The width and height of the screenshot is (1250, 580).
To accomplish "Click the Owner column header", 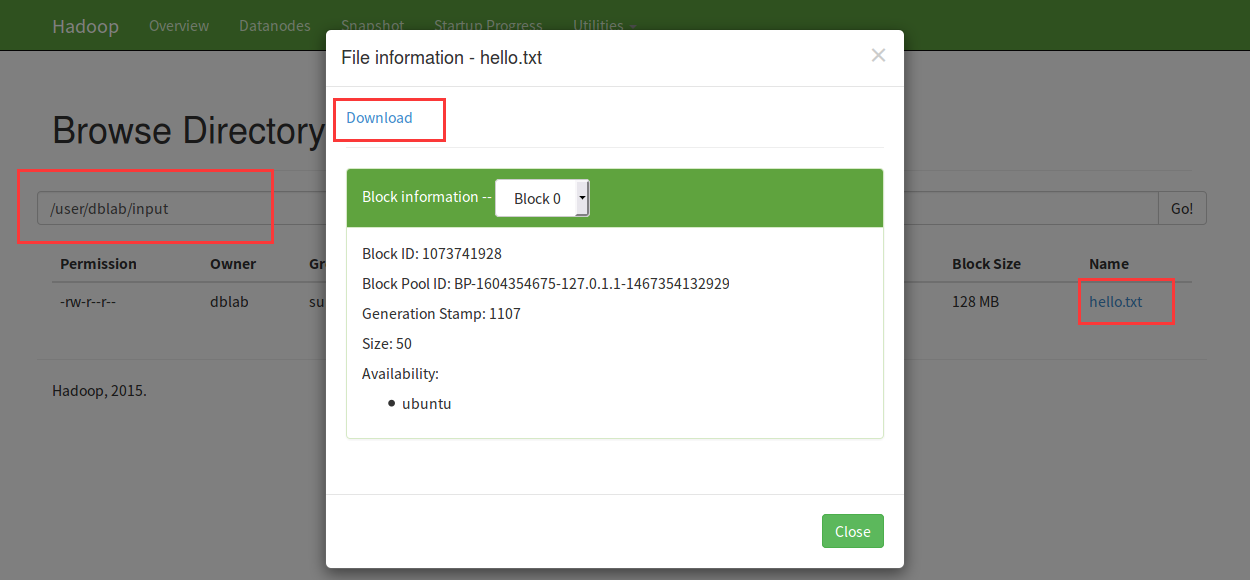I will [x=233, y=264].
